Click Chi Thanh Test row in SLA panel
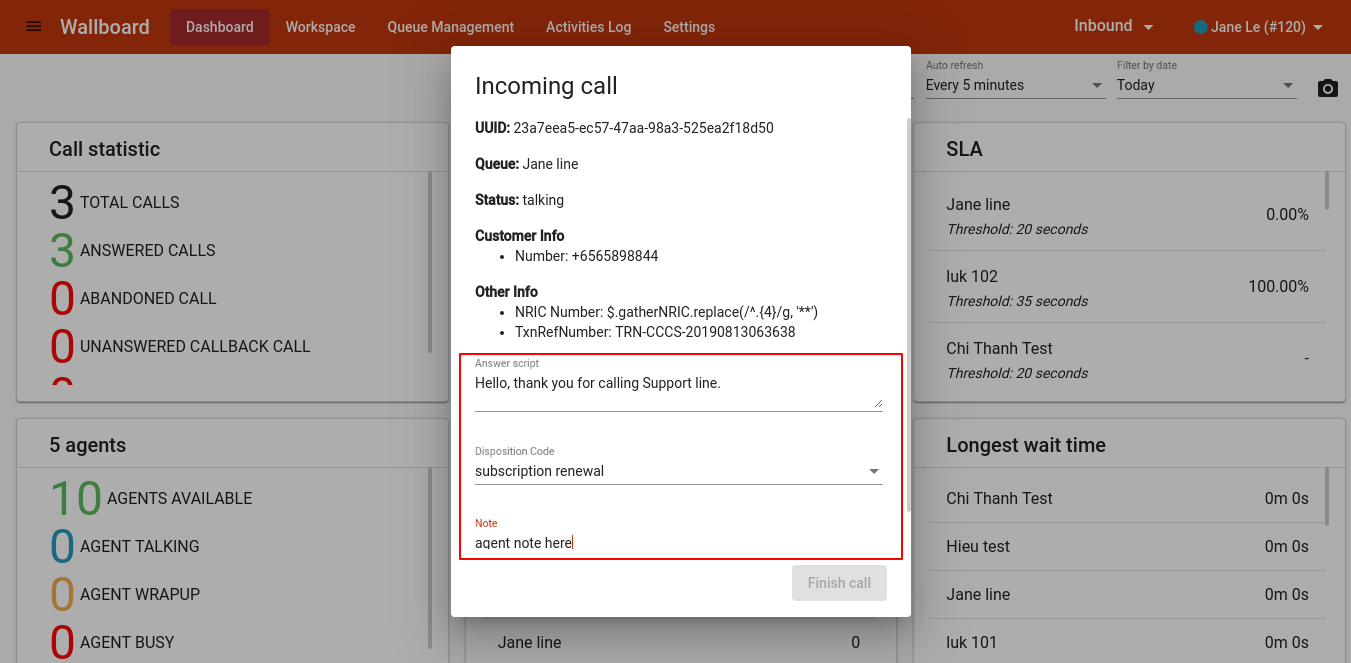 click(x=1127, y=359)
